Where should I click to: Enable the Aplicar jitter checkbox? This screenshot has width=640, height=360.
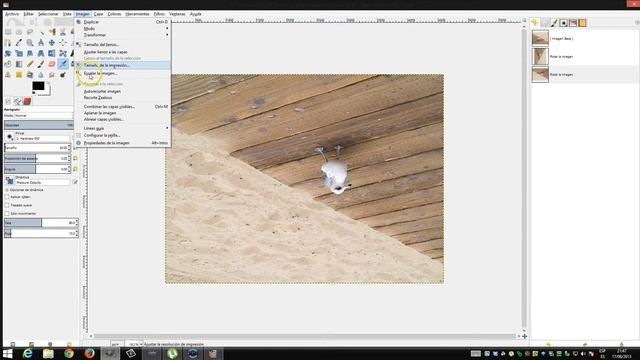click(7, 197)
